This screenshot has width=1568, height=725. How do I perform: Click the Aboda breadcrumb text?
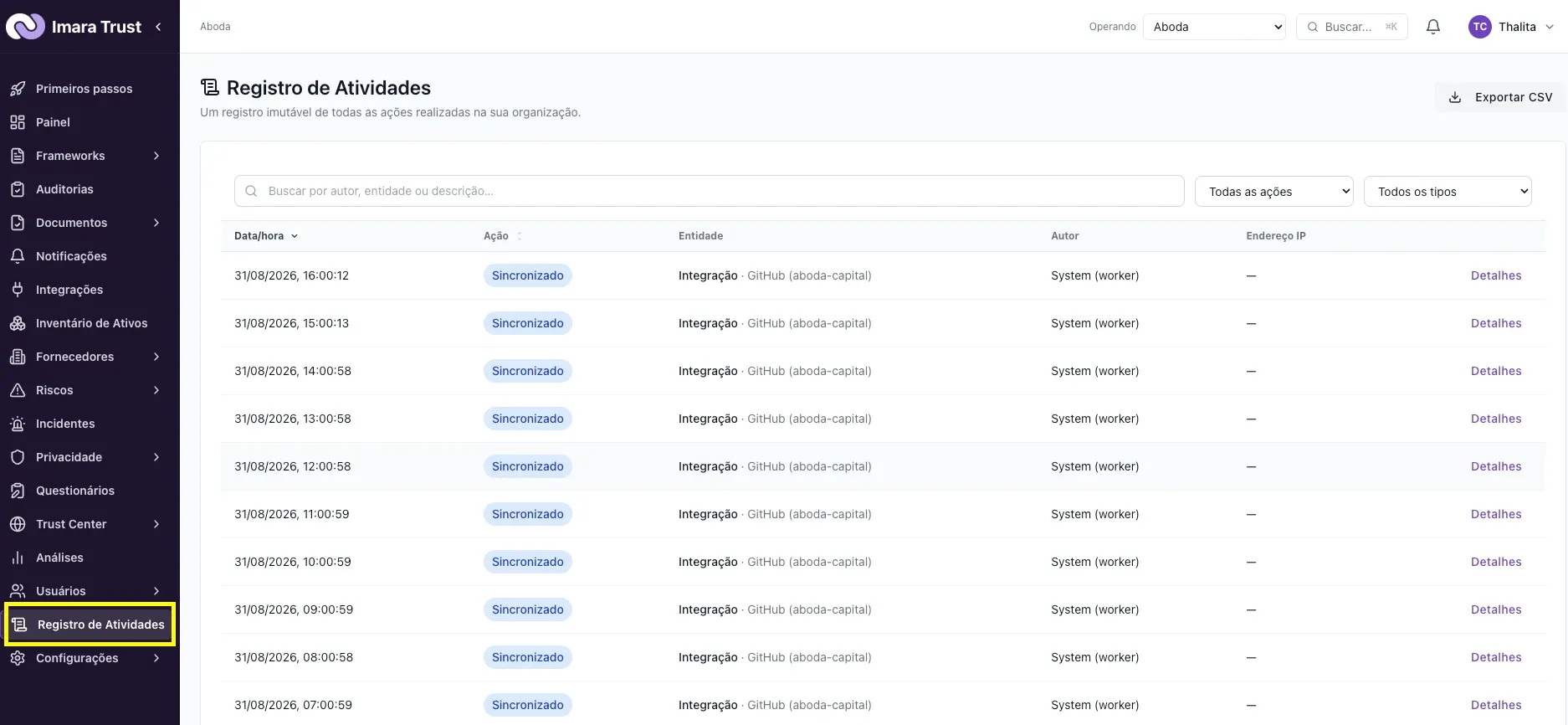[215, 27]
